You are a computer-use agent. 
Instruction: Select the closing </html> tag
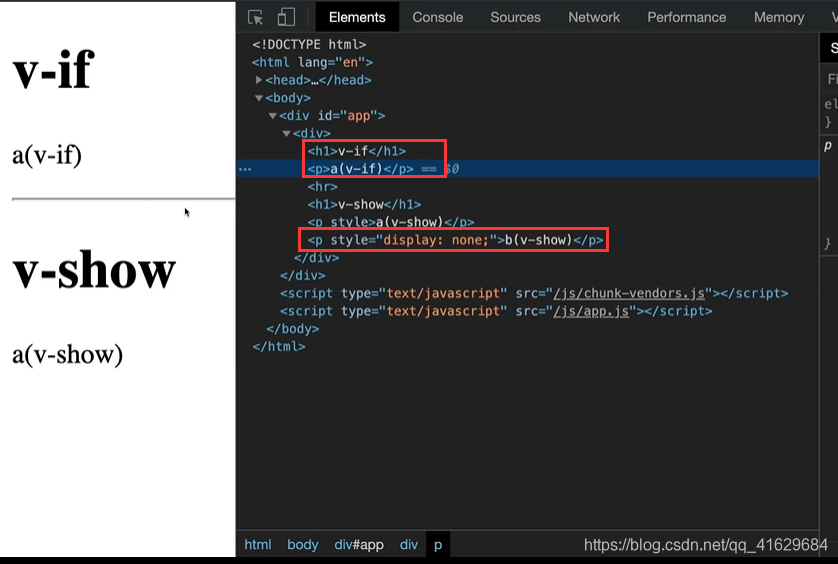coord(279,346)
